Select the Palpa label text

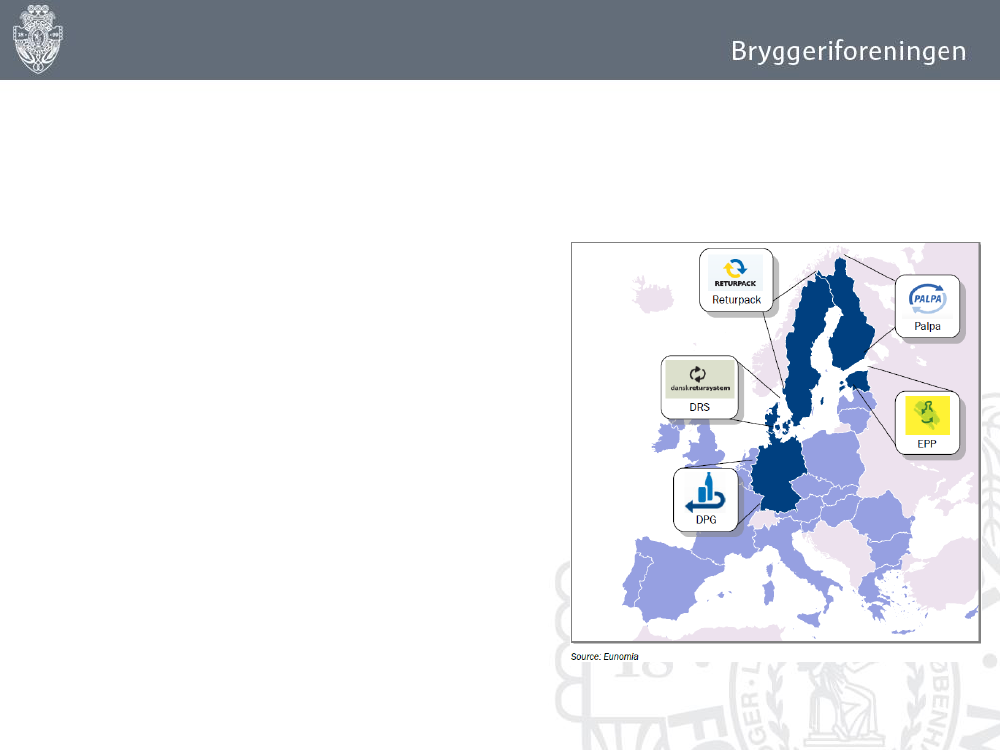click(x=927, y=327)
